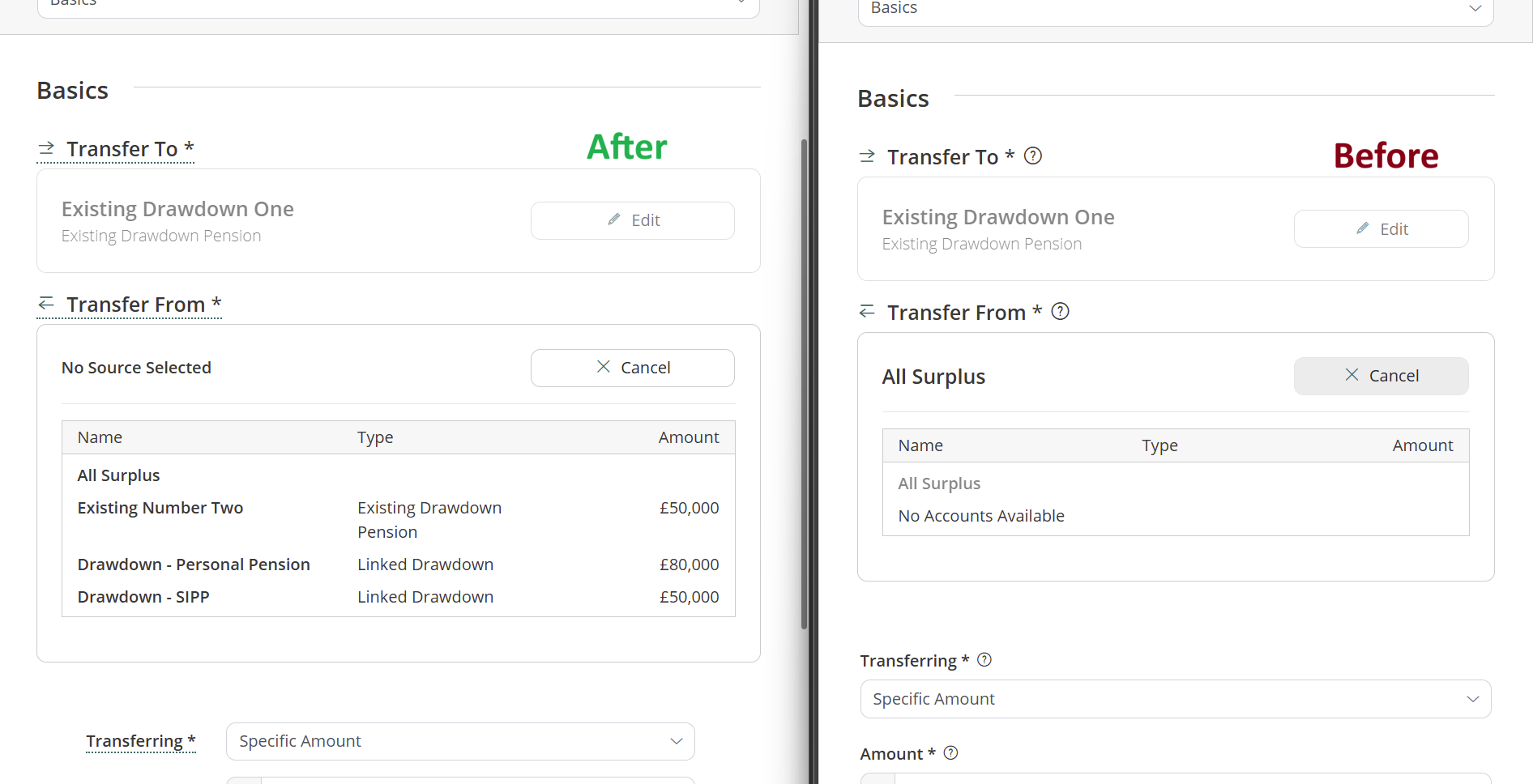Click help icon beside Amount label

point(951,753)
